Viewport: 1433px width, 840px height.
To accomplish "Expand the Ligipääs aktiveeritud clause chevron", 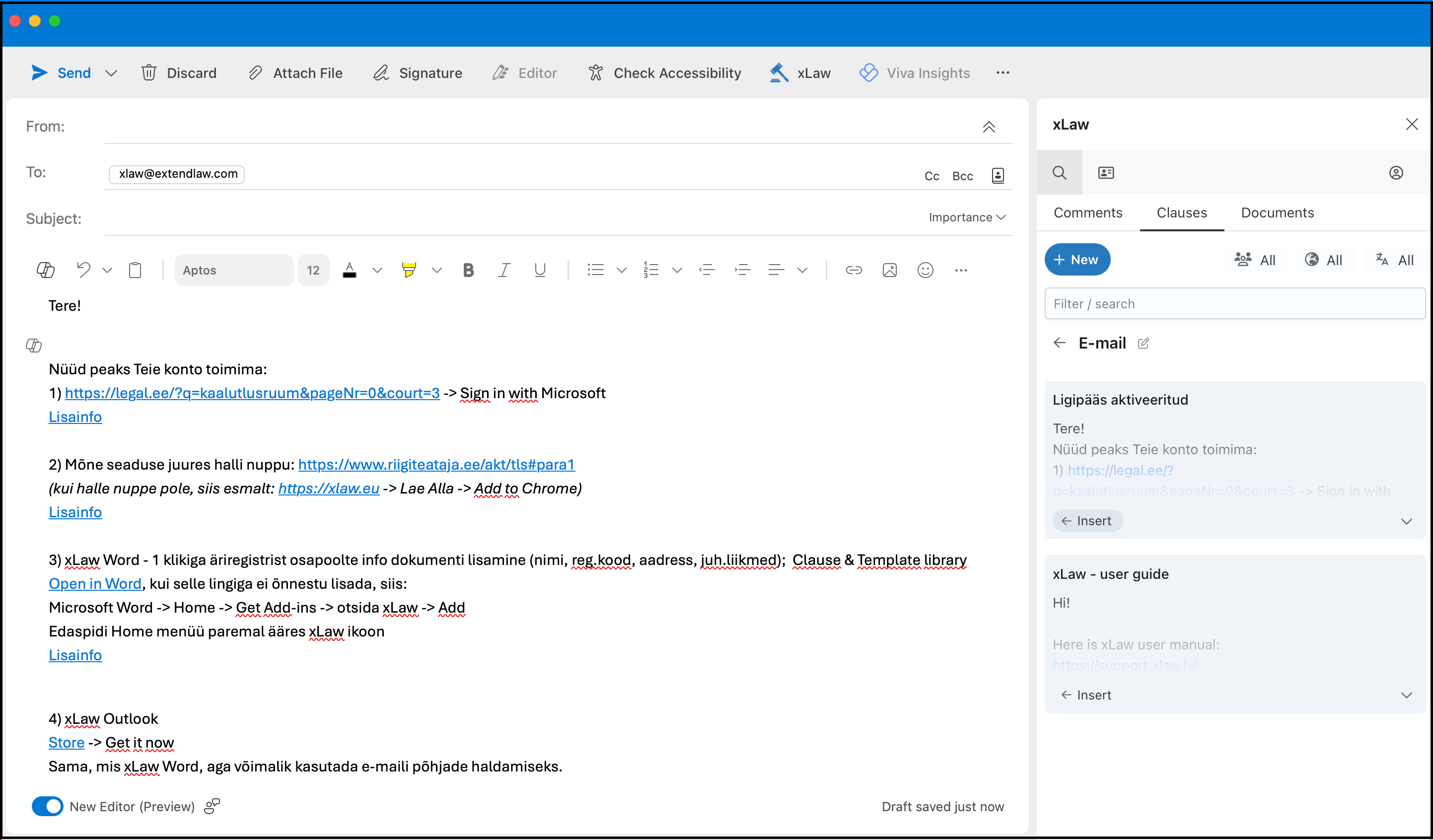I will [1406, 521].
